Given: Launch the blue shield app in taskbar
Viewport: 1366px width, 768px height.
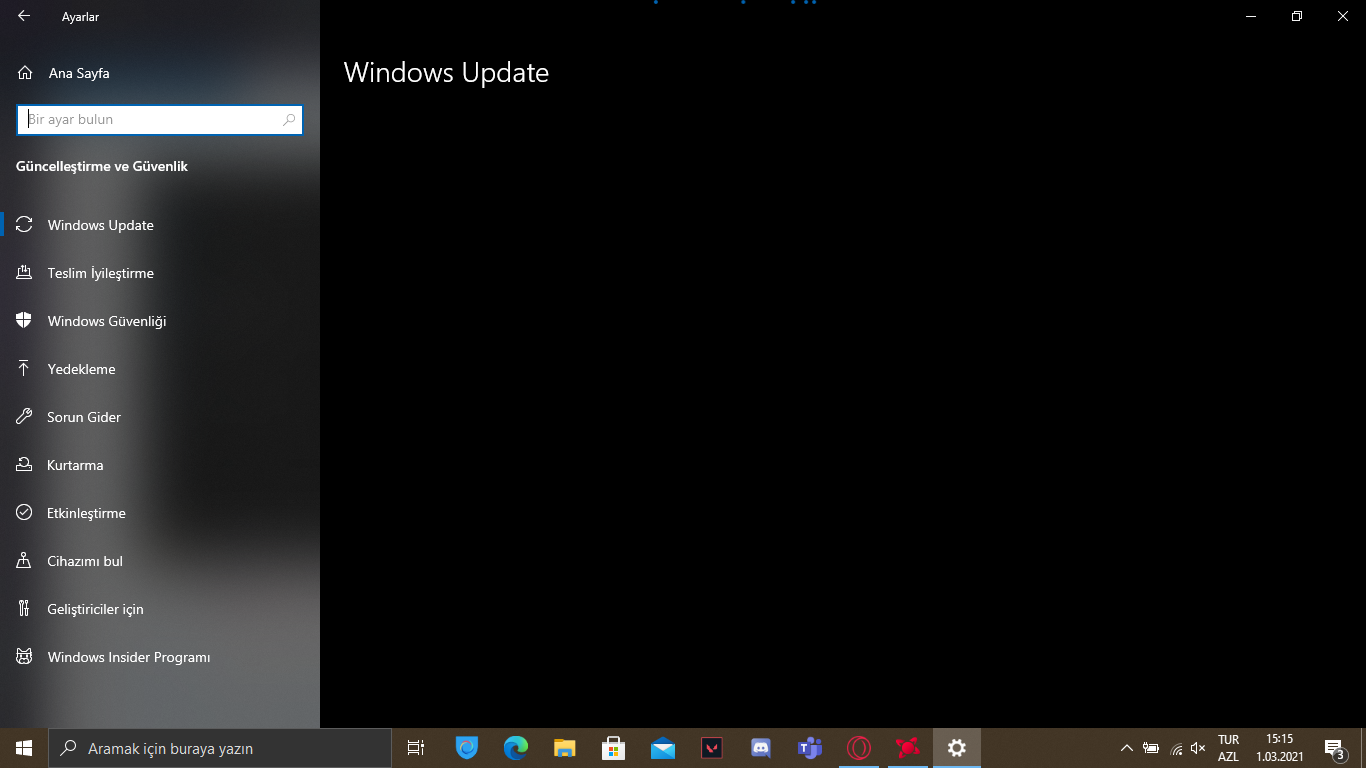Looking at the screenshot, I should tap(467, 748).
